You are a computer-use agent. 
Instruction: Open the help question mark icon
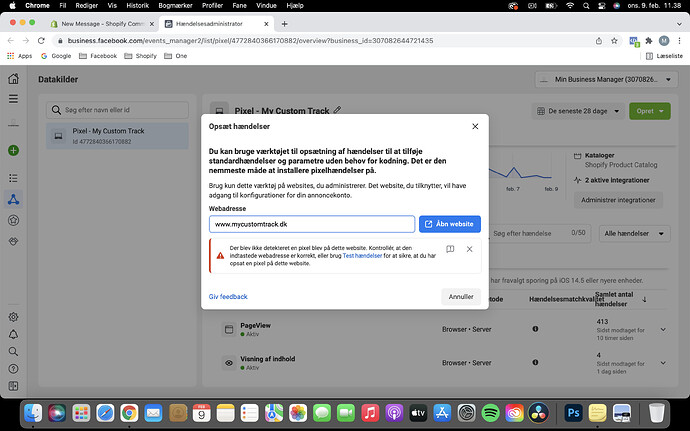(14, 368)
